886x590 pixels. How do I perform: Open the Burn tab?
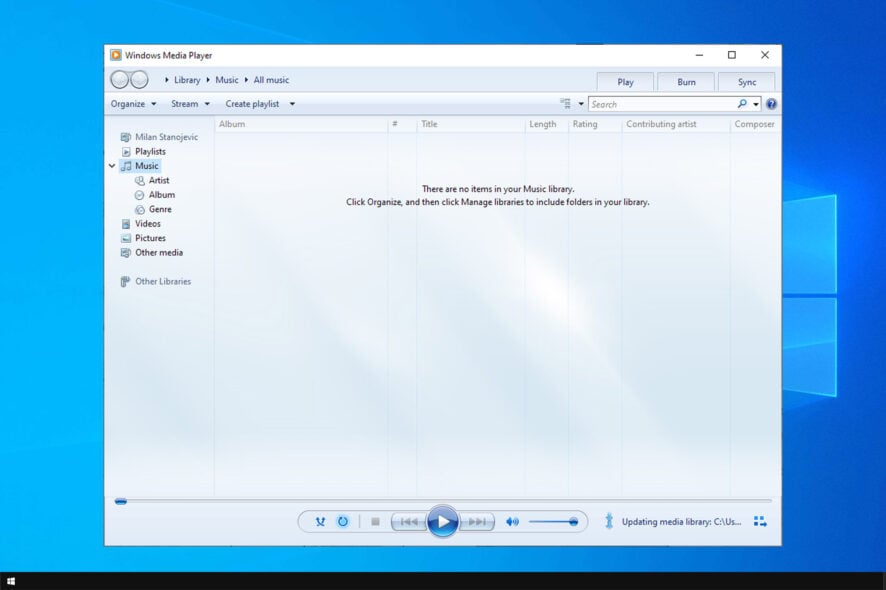point(686,82)
